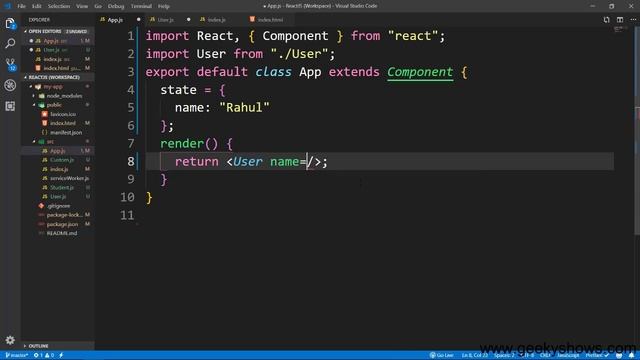Expand the node_modules folder

pos(58,96)
